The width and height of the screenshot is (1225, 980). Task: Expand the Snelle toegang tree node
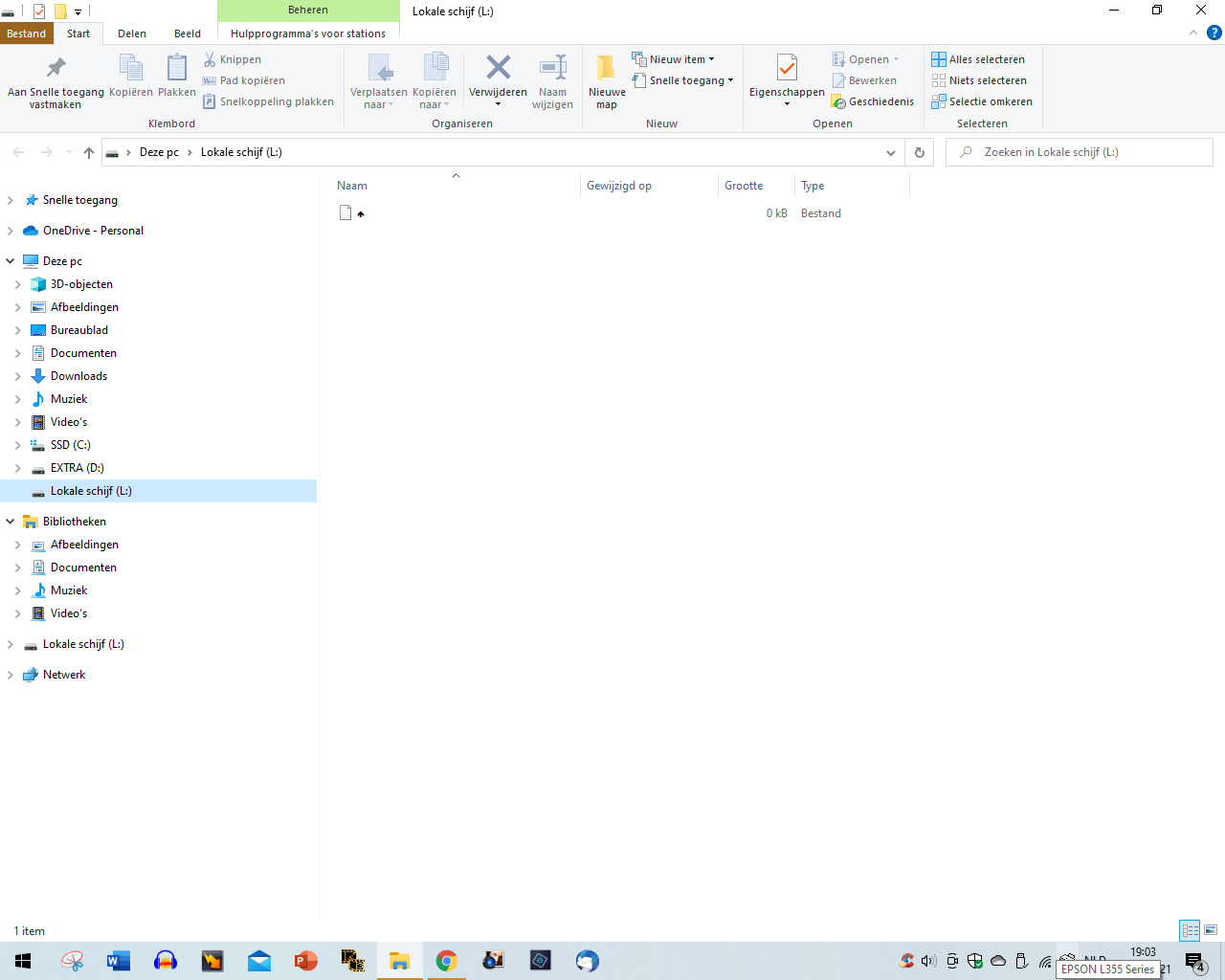[11, 200]
